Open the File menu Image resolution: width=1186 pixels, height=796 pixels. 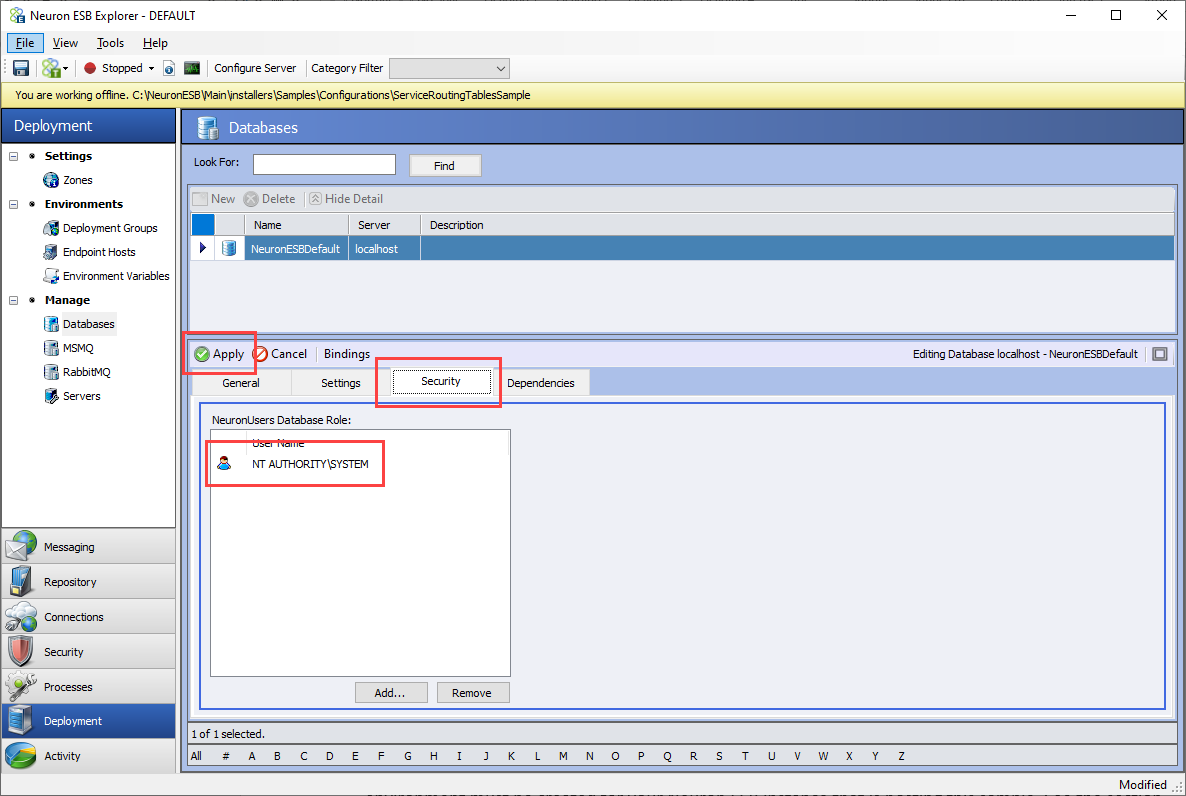click(25, 43)
